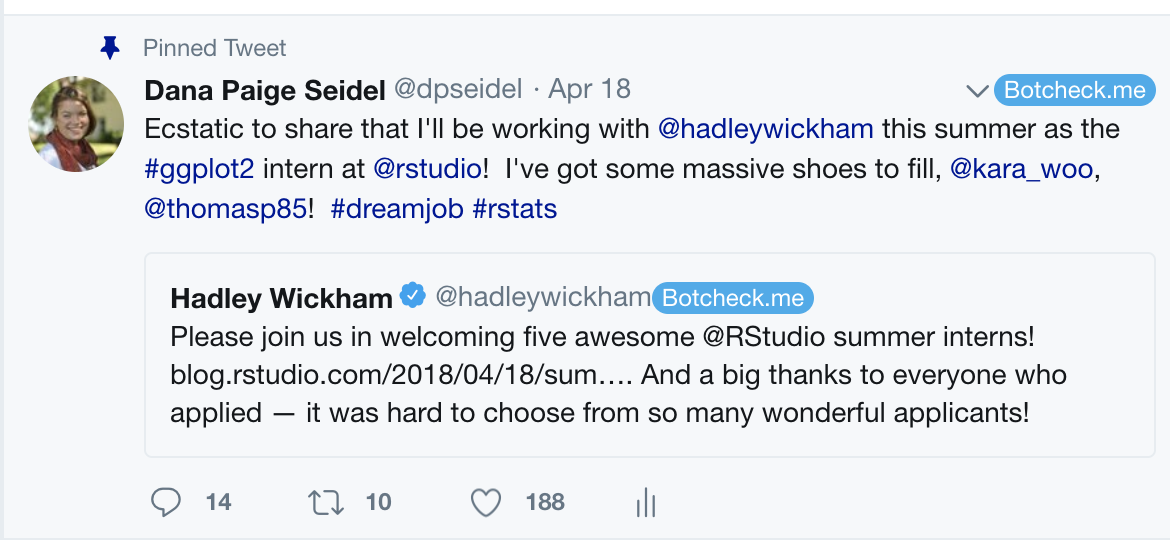
Task: Retweet Dana's pinned tweet
Action: (x=326, y=503)
